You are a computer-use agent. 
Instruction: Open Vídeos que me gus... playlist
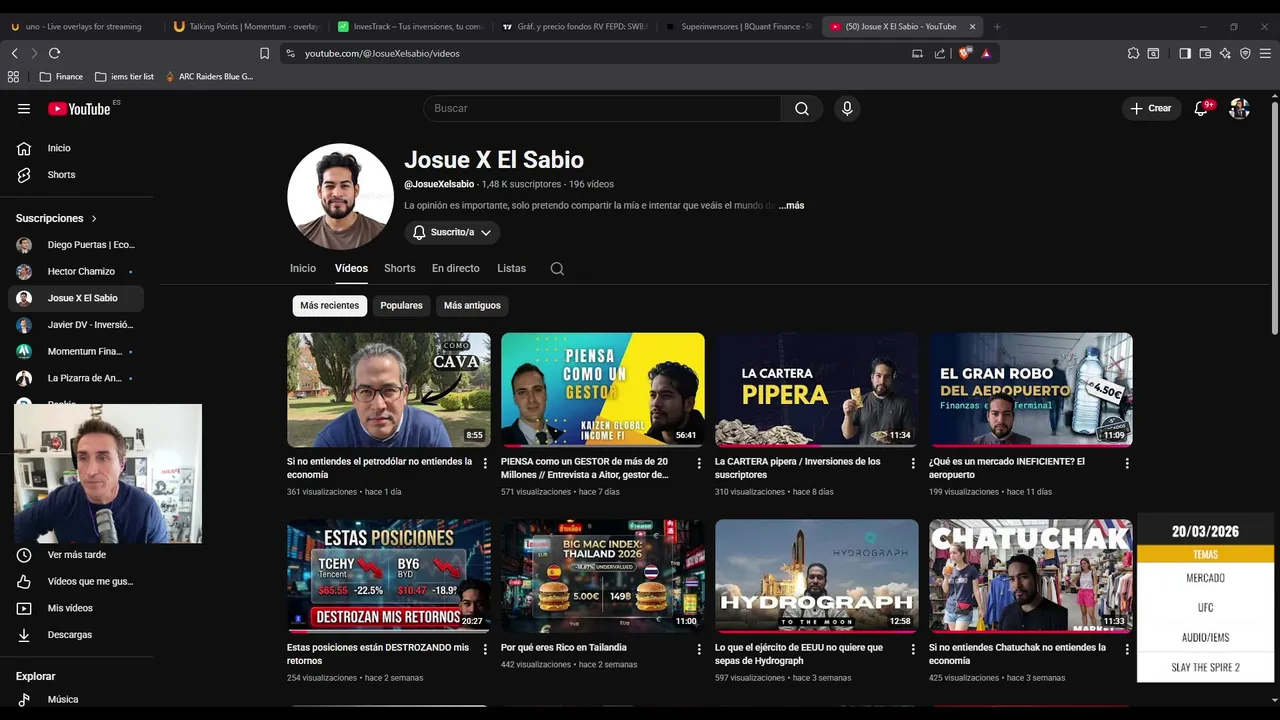coord(76,581)
